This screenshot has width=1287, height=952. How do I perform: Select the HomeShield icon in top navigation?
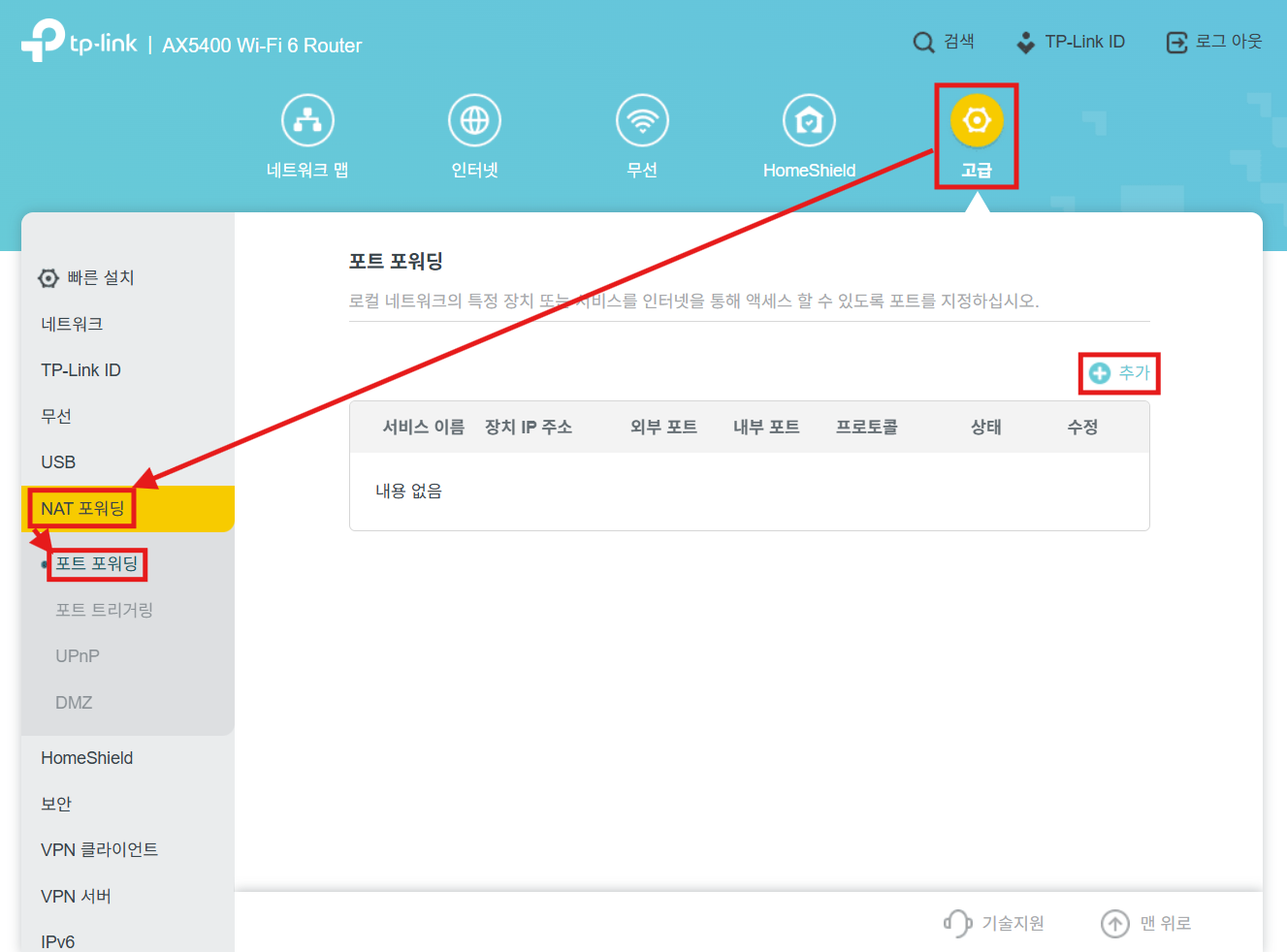pos(809,121)
